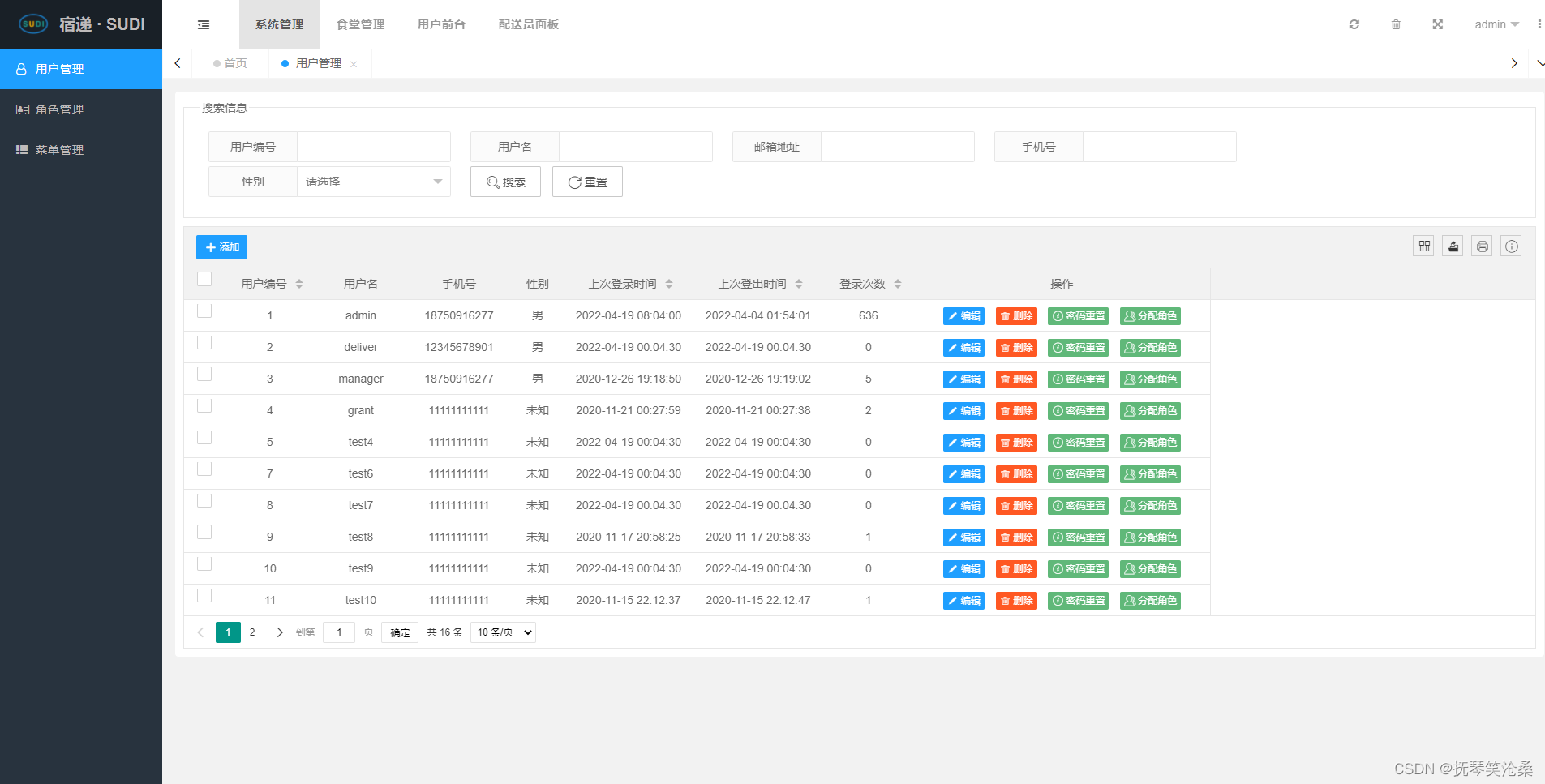The height and width of the screenshot is (784, 1545).
Task: Open 角色管理 in the sidebar
Action: (81, 109)
